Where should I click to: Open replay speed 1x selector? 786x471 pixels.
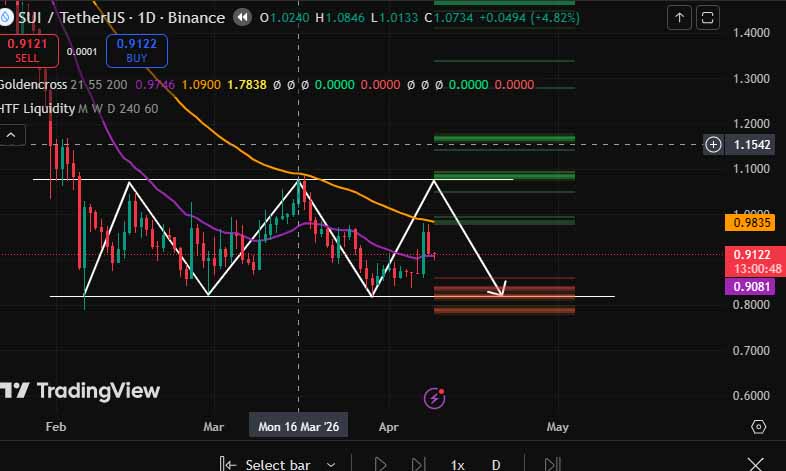pos(457,464)
